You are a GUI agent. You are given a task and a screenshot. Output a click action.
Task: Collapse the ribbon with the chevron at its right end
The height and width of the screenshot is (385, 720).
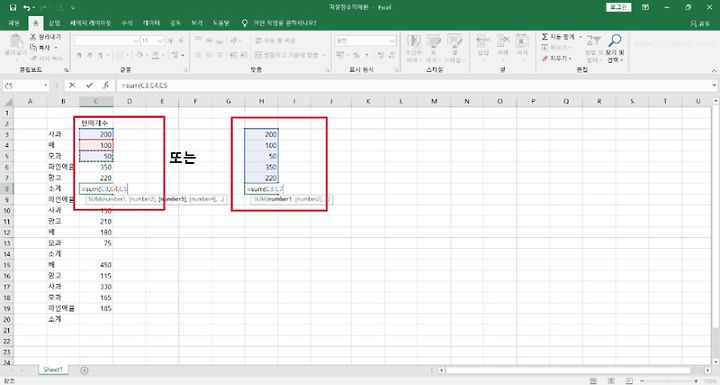click(714, 70)
